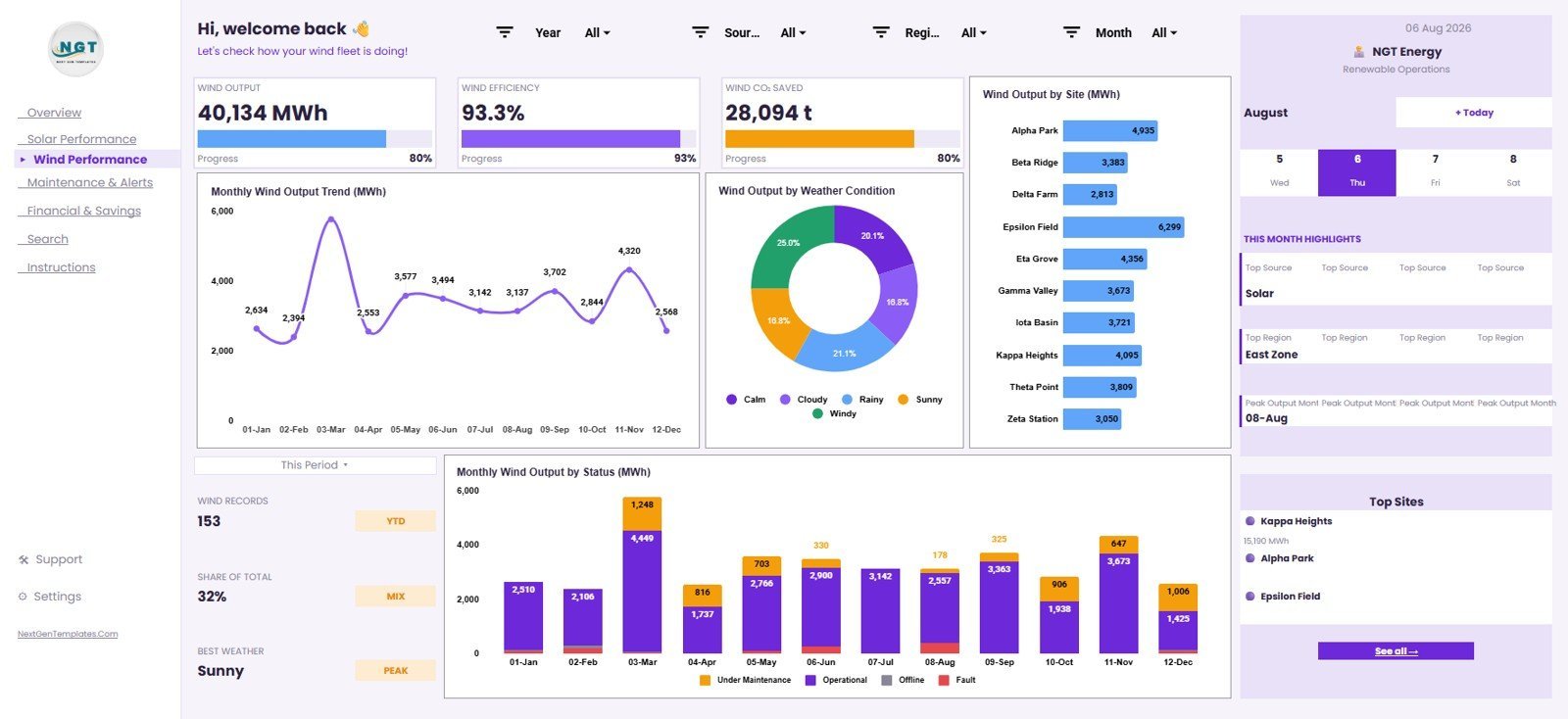The image size is (1568, 719).
Task: Click the filter icon beside Month
Action: (1072, 32)
